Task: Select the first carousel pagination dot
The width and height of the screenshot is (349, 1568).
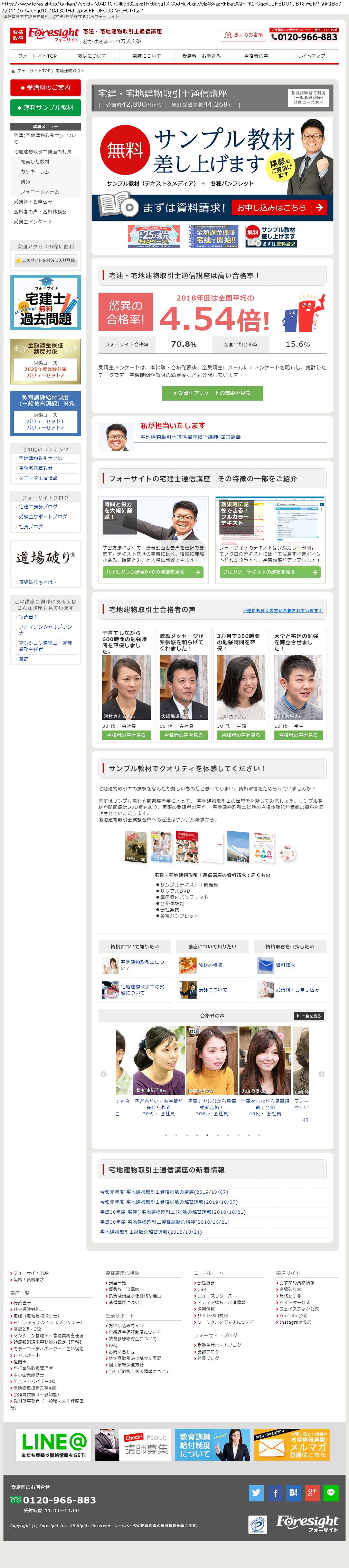Action: (166, 1135)
